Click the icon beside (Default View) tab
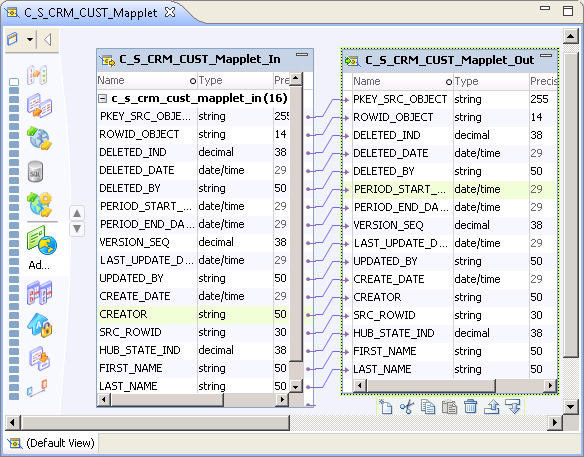The height and width of the screenshot is (457, 584). pos(14,443)
